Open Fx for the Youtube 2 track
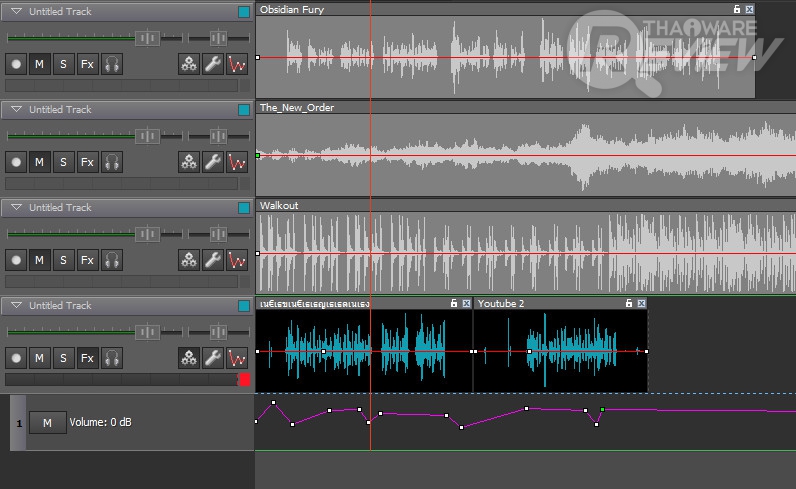Screen dimensions: 796x489 pyautogui.click(x=87, y=358)
